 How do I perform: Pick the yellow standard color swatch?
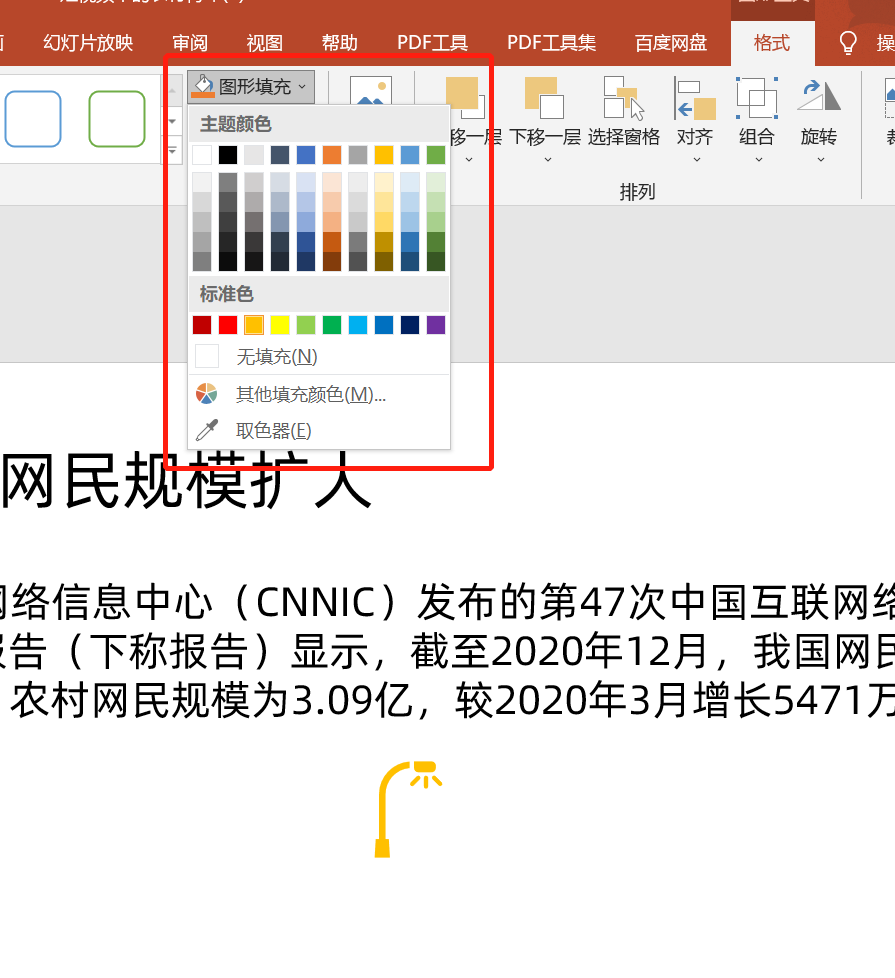tap(280, 325)
